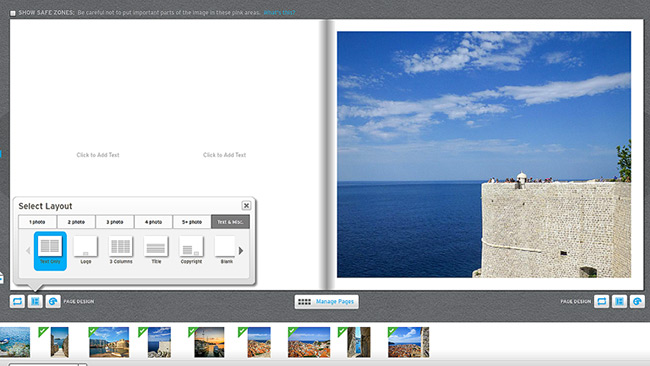Click the left page background color icon
The image size is (650, 366).
pyautogui.click(x=53, y=301)
